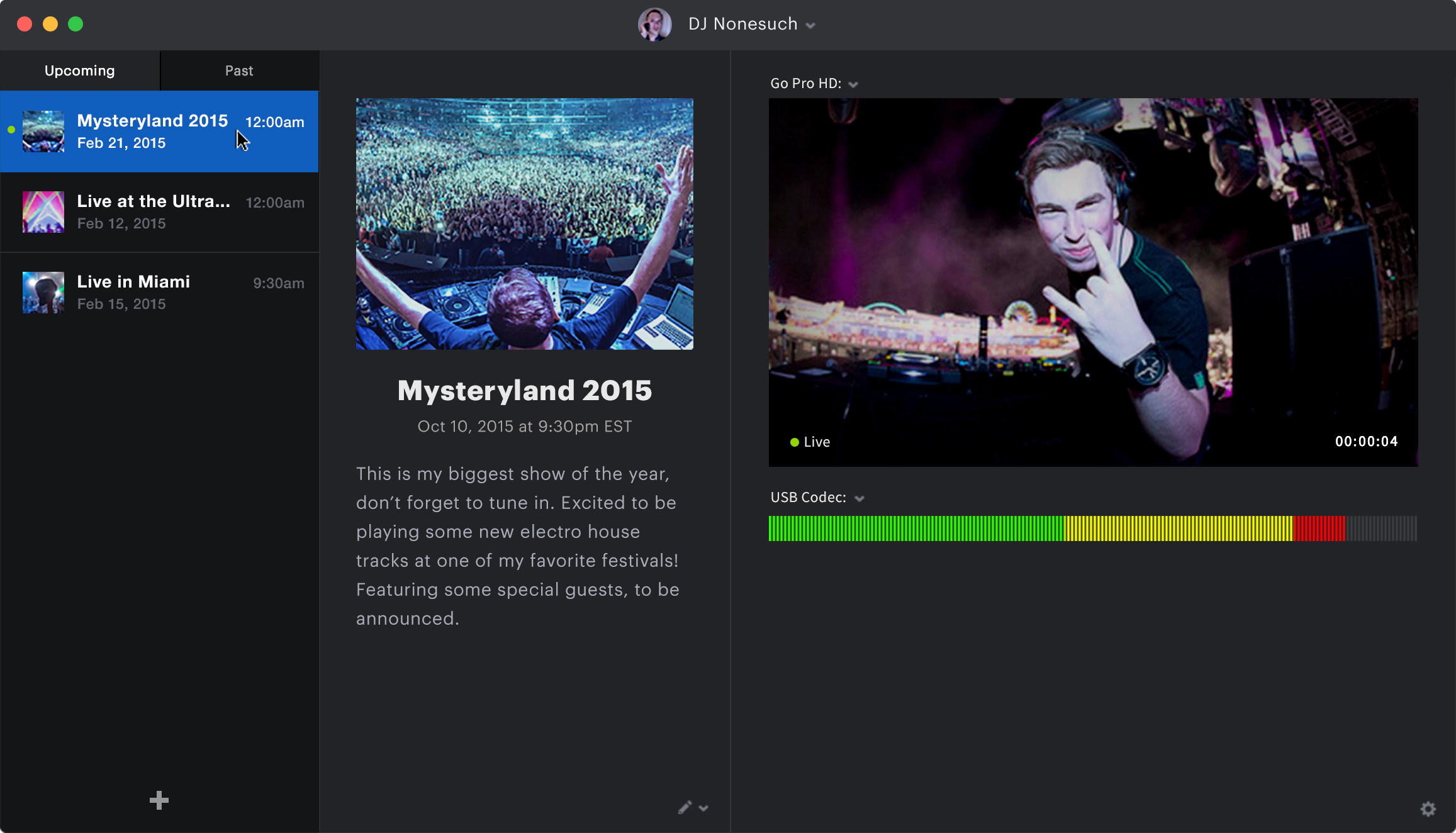
Task: Click the green macOS fullscreen button
Action: 76,24
